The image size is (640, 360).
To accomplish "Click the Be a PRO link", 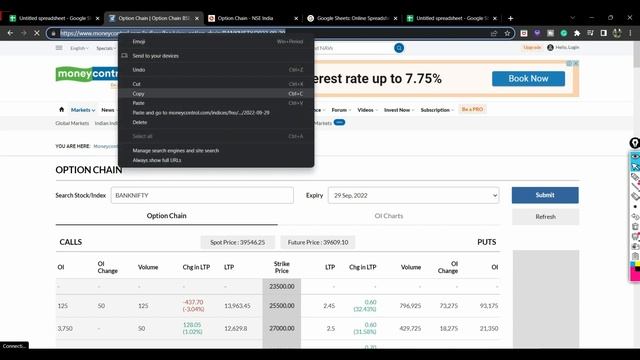I will 472,109.
